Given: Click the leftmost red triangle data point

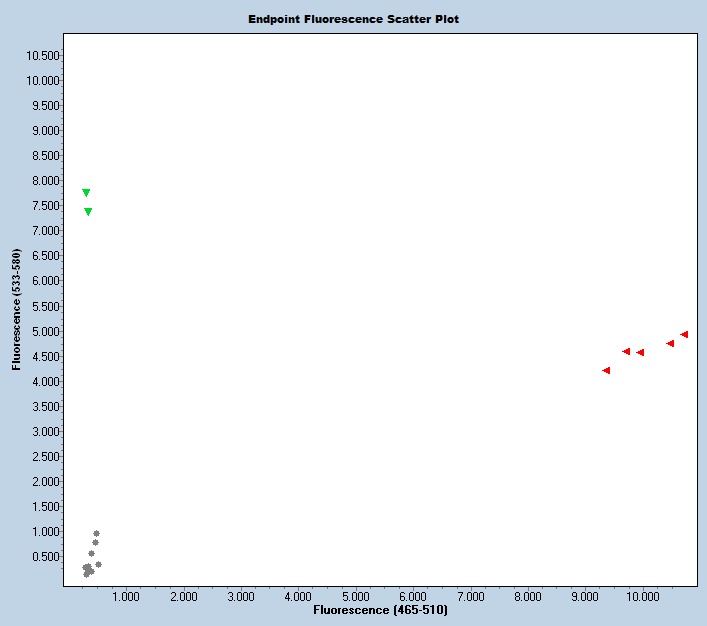Looking at the screenshot, I should [x=606, y=370].
